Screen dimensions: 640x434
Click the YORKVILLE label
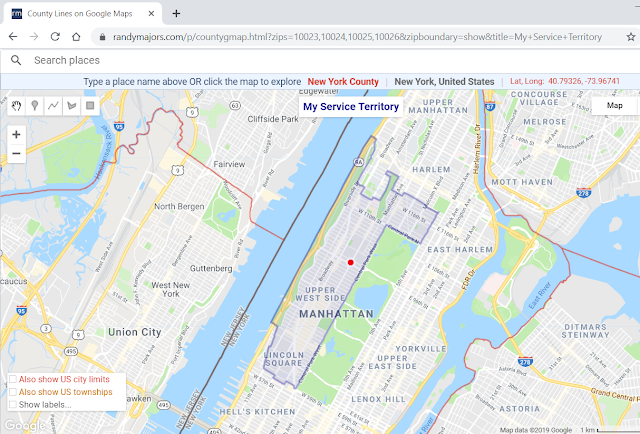click(x=421, y=349)
